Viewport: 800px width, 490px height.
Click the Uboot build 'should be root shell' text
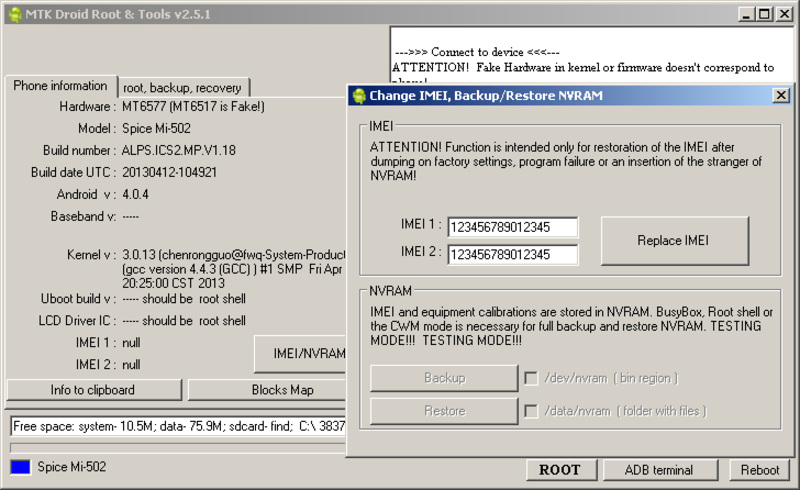[184, 299]
